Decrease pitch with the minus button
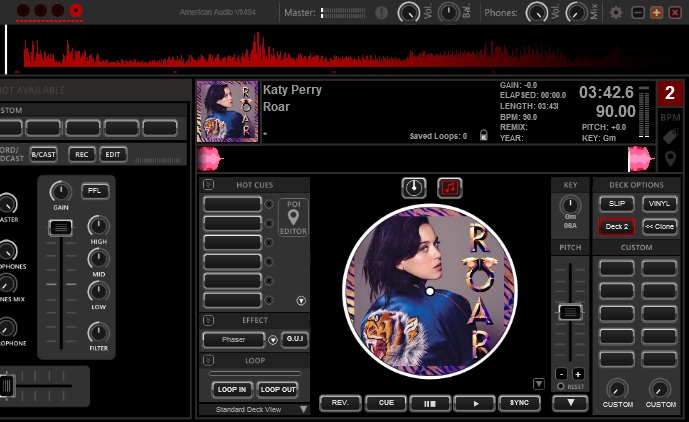The width and height of the screenshot is (689, 422). click(561, 374)
